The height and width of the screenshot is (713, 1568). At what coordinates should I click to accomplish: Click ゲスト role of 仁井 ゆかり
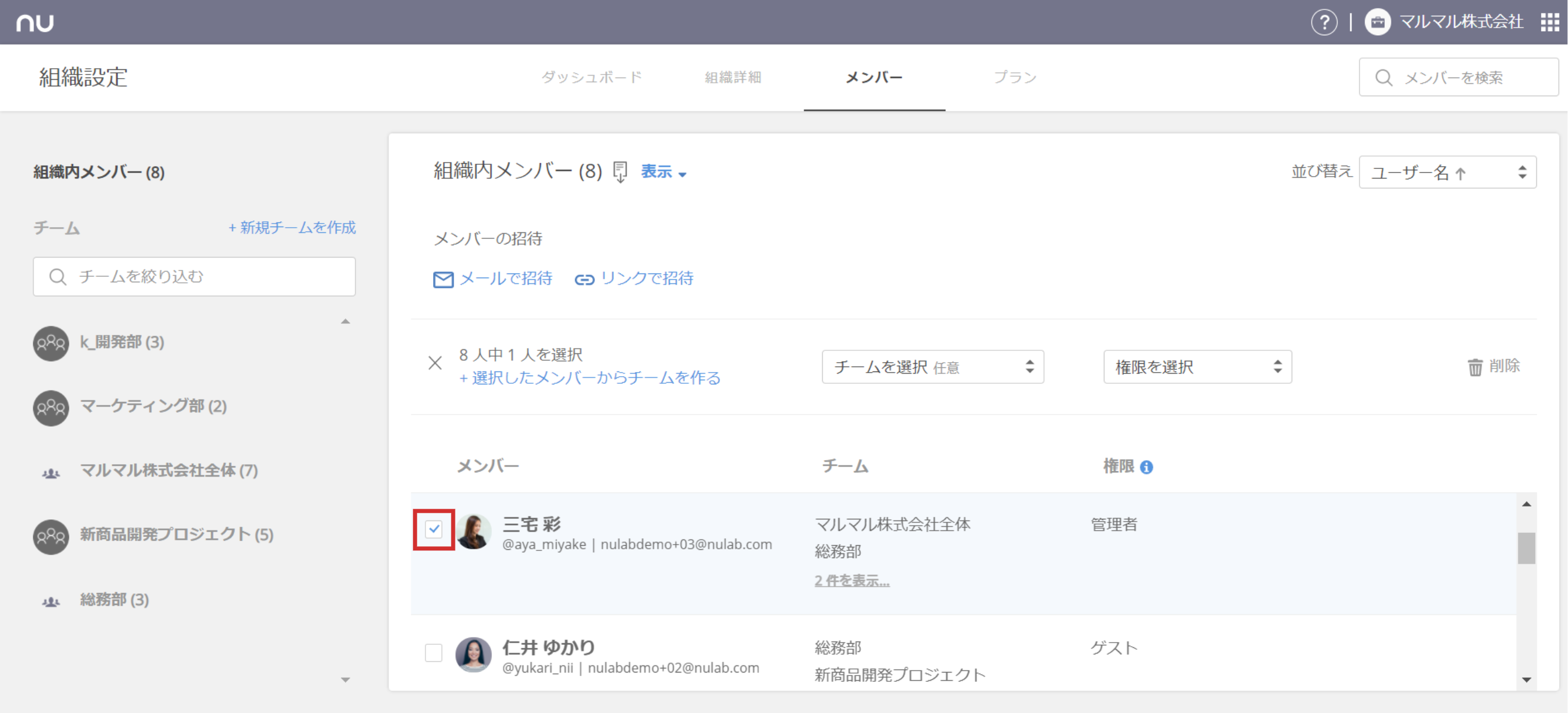1114,648
